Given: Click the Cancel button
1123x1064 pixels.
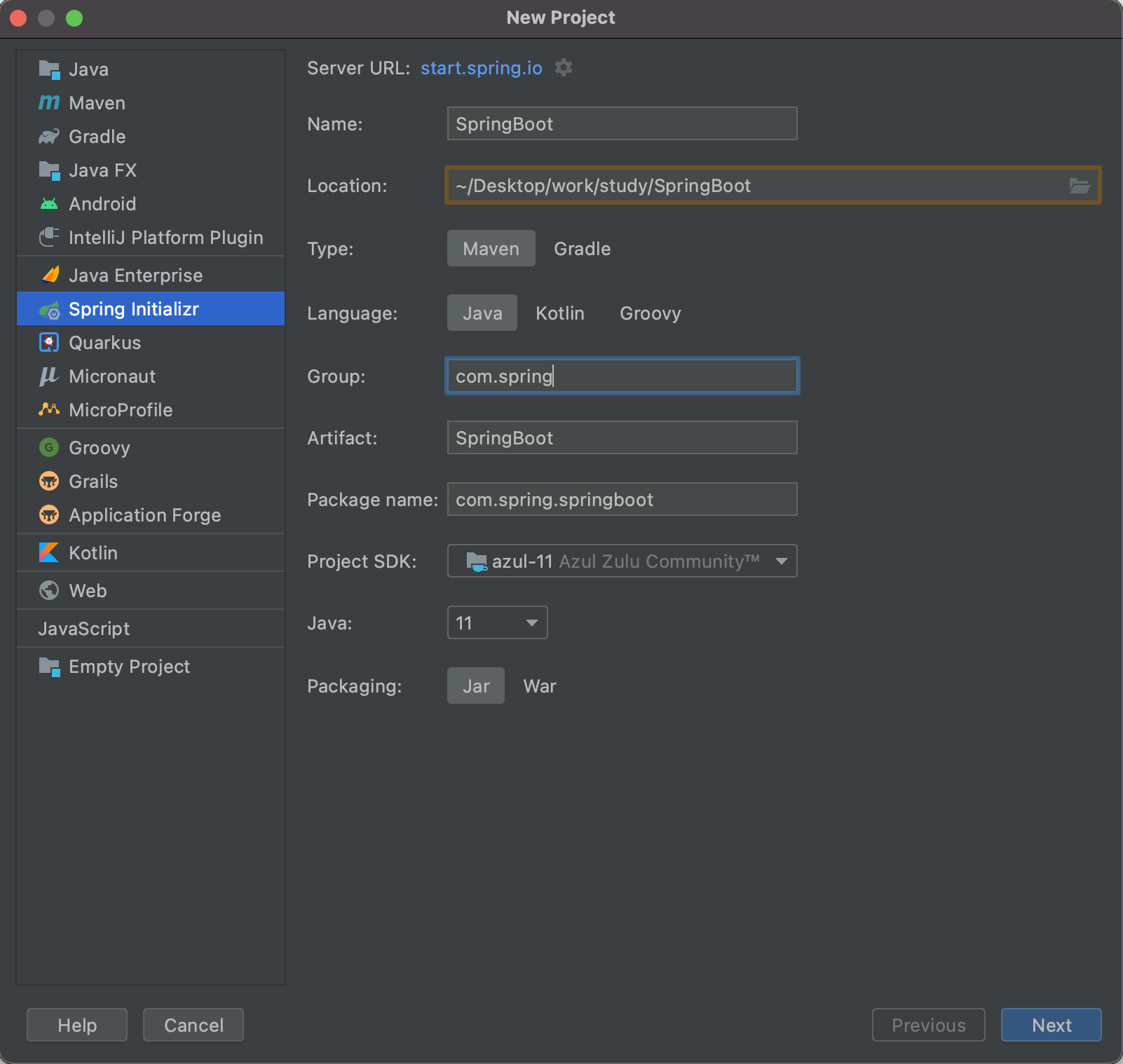Looking at the screenshot, I should coord(193,1025).
